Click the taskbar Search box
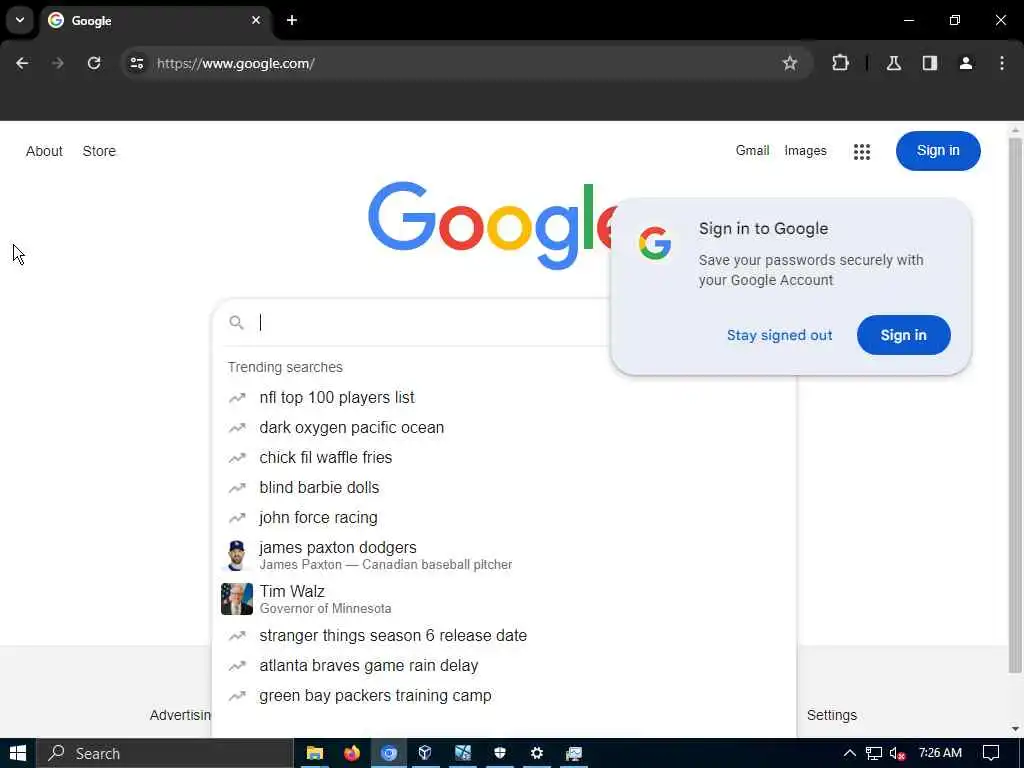Screen dimensions: 1024x768 pos(165,753)
